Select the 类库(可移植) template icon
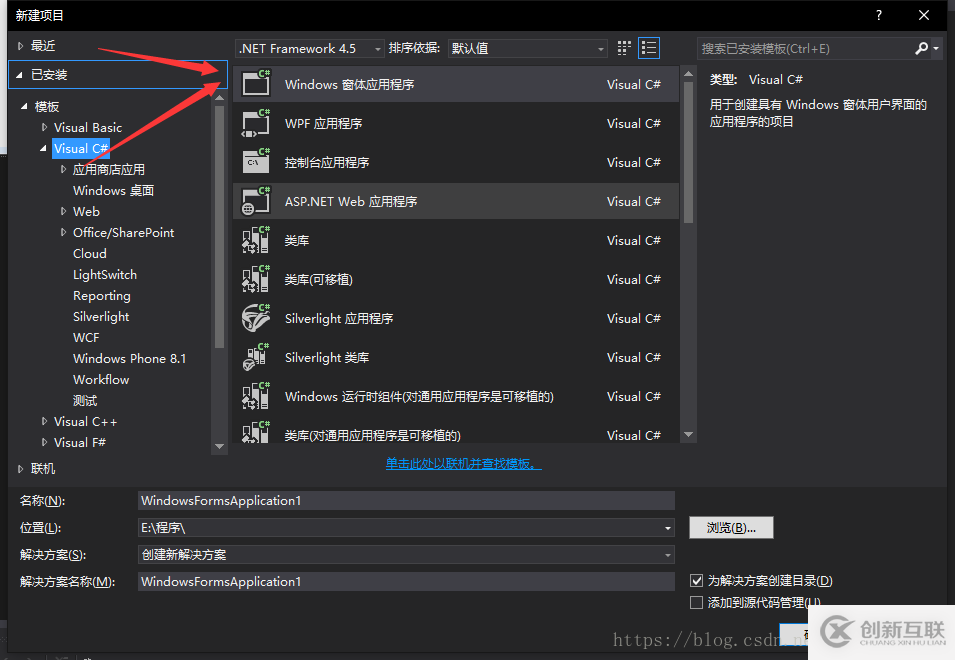 (256, 279)
